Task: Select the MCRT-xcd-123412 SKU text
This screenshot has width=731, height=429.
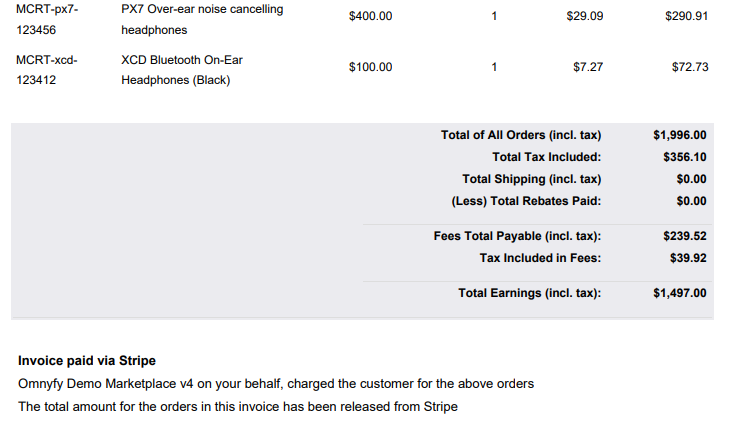Action: pyautogui.click(x=47, y=70)
